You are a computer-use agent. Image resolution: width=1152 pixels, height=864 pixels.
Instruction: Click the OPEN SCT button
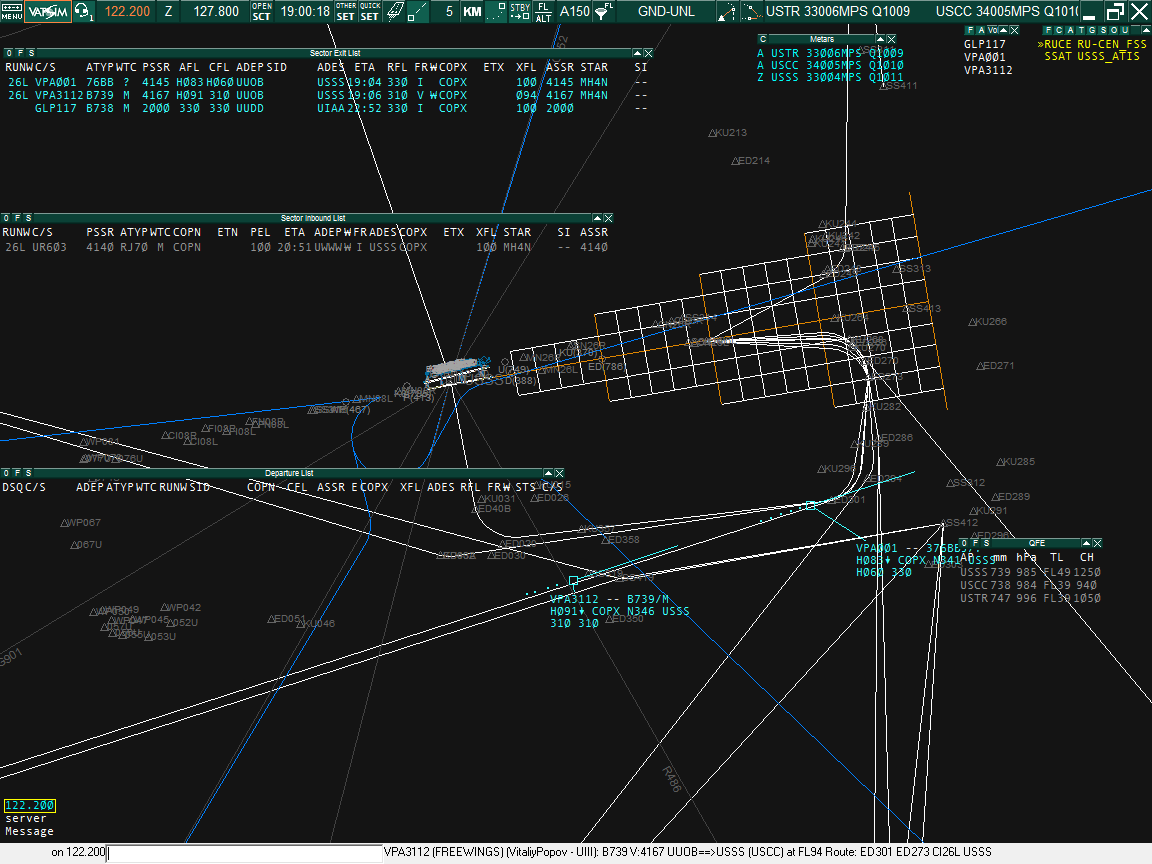coord(262,11)
